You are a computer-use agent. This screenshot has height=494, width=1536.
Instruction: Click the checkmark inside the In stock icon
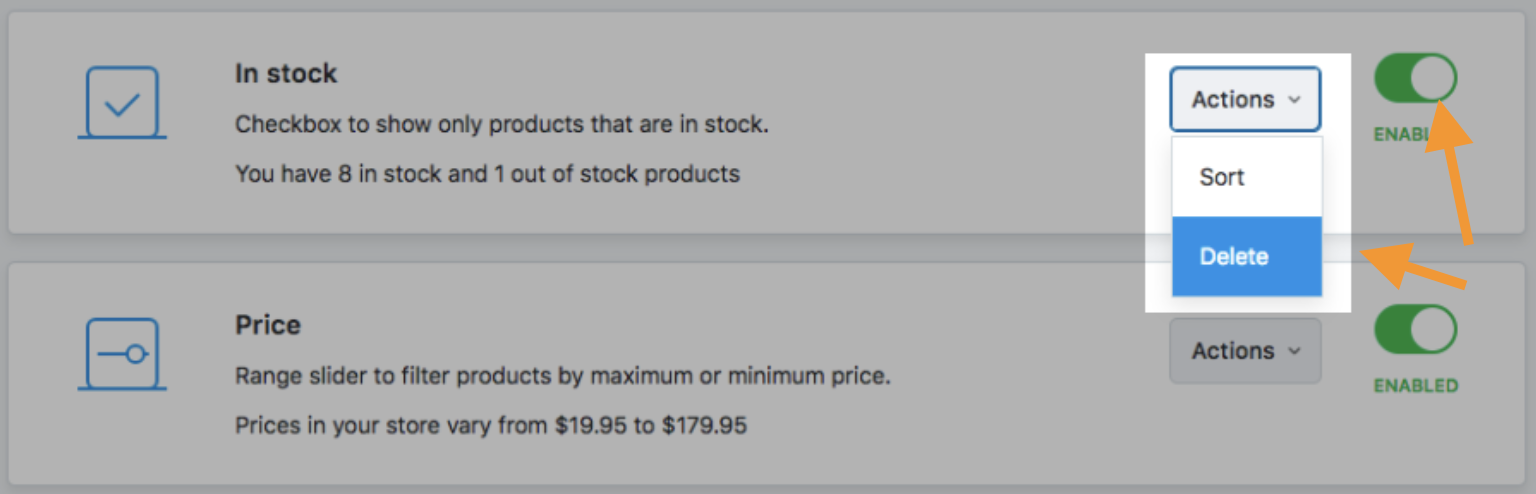pos(122,104)
